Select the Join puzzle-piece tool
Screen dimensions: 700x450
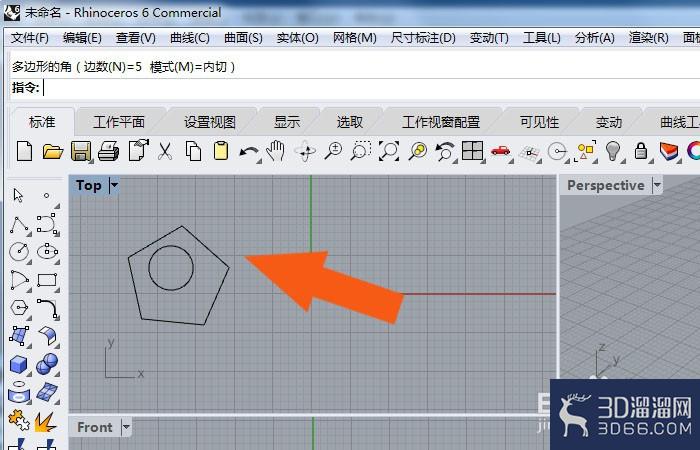(18, 420)
